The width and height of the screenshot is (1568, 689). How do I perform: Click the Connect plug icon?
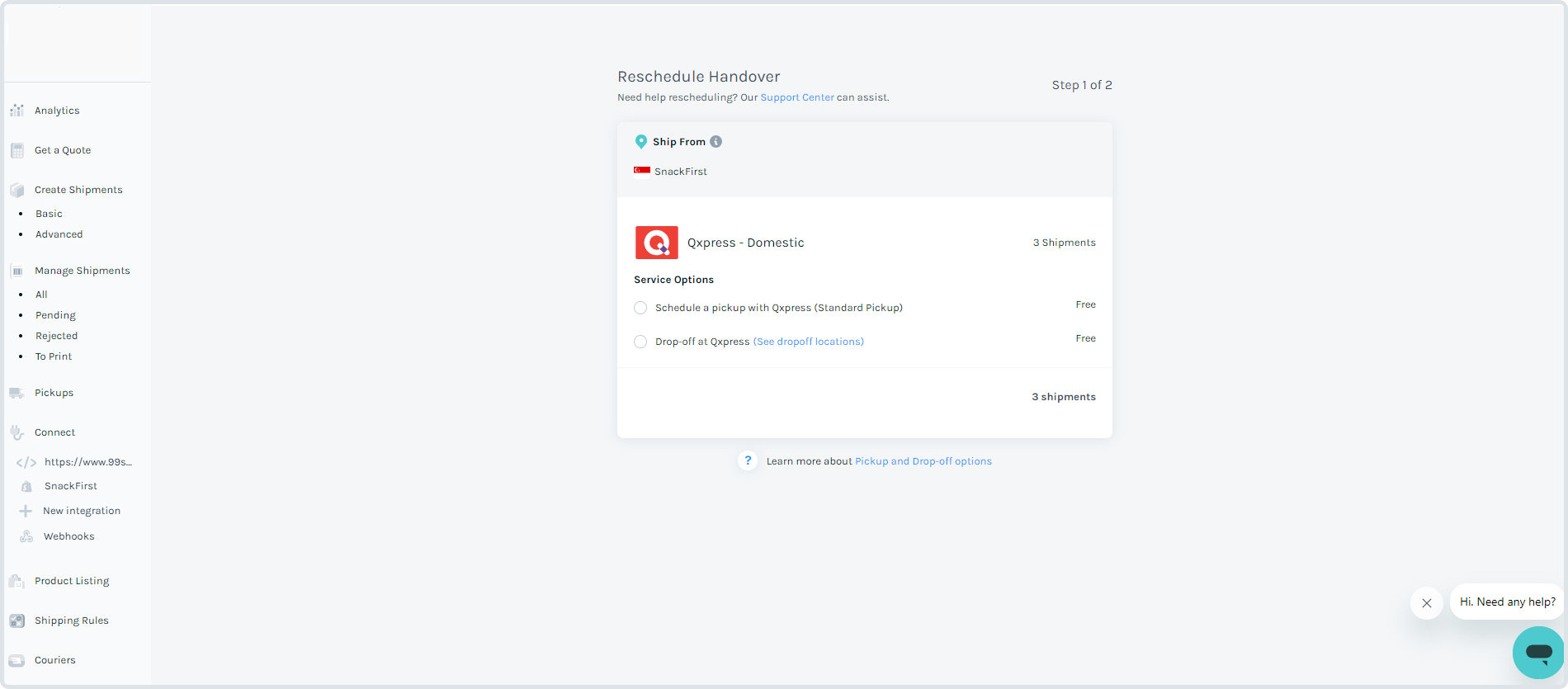click(17, 432)
